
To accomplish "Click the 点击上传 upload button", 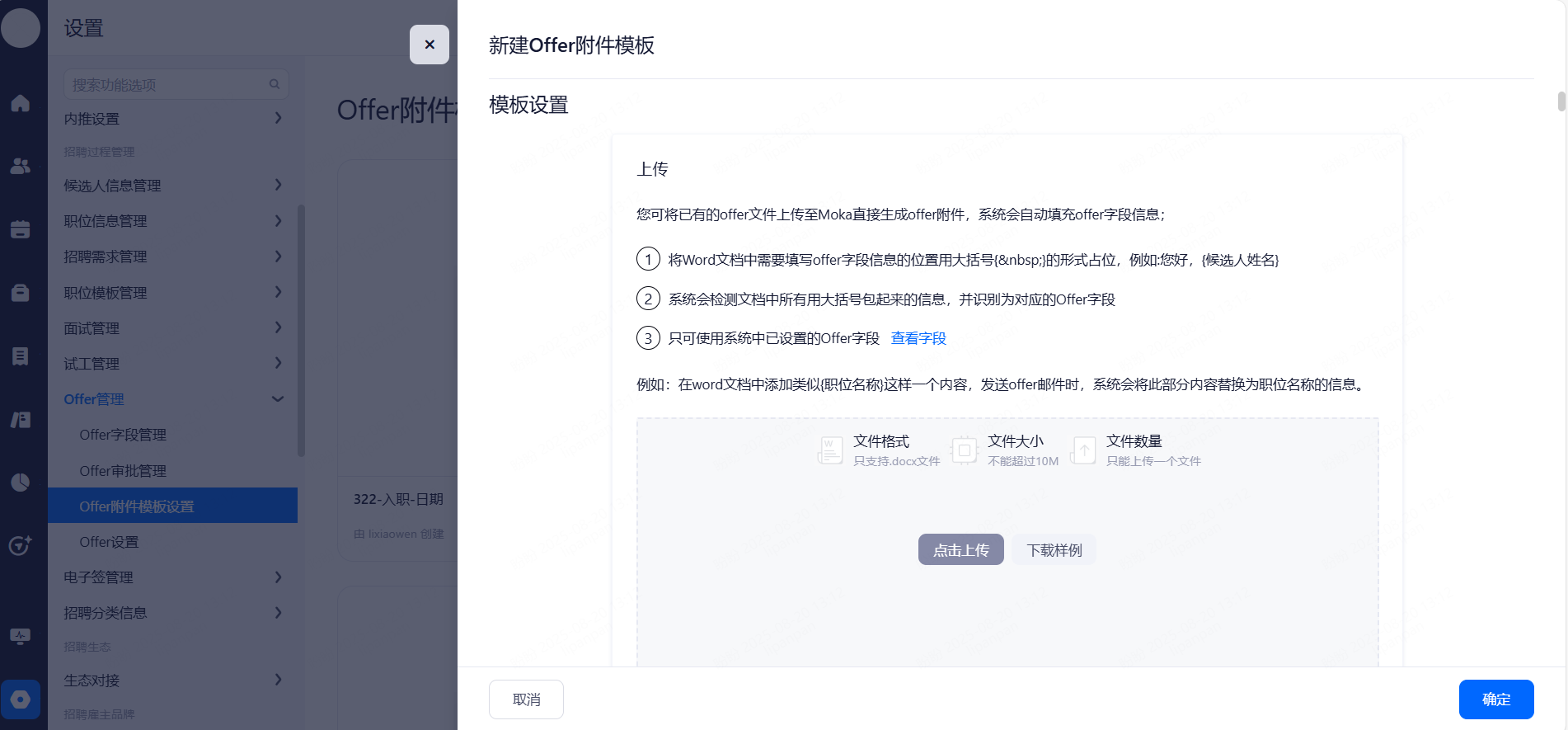I will [x=960, y=550].
